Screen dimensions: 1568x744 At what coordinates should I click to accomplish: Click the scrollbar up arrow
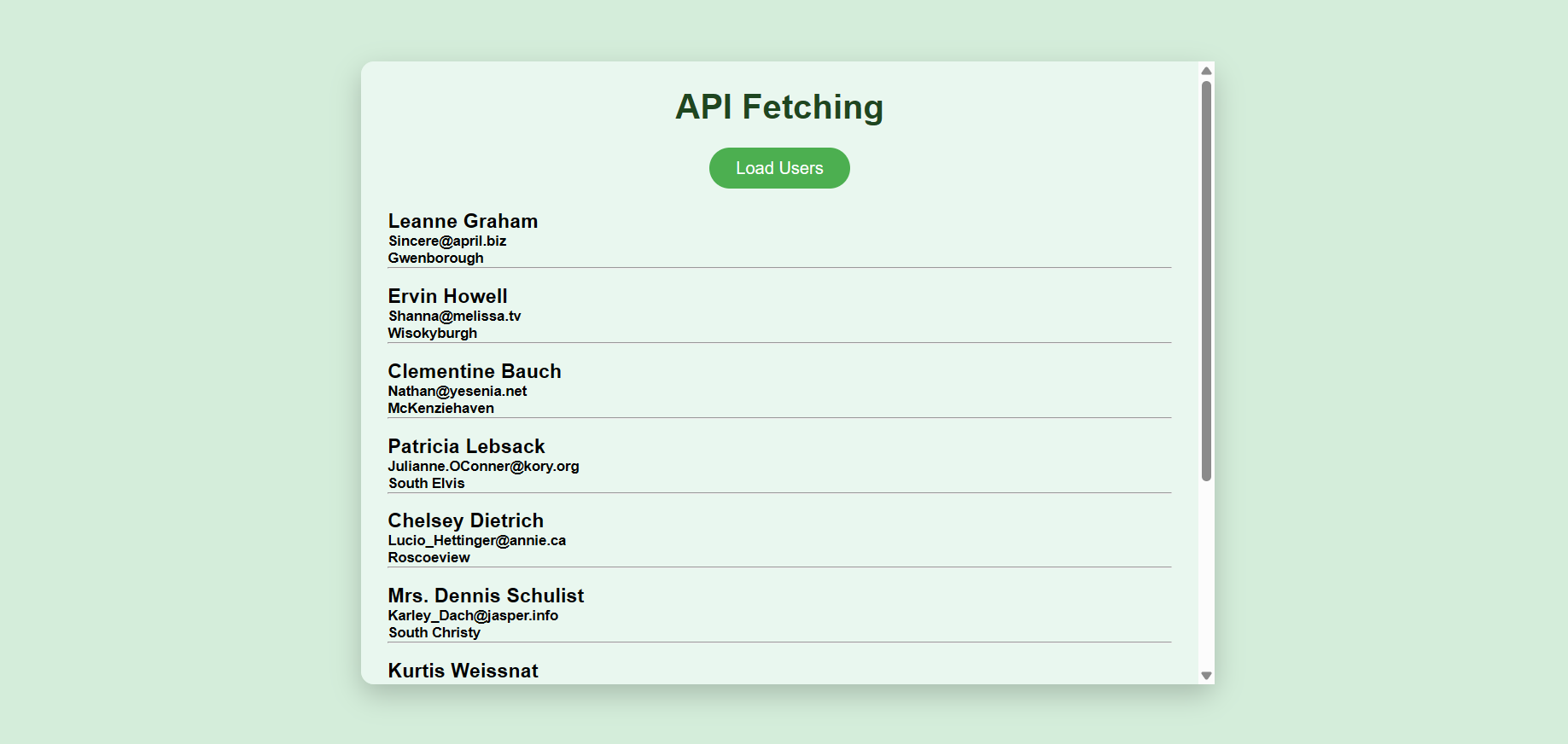pos(1206,71)
